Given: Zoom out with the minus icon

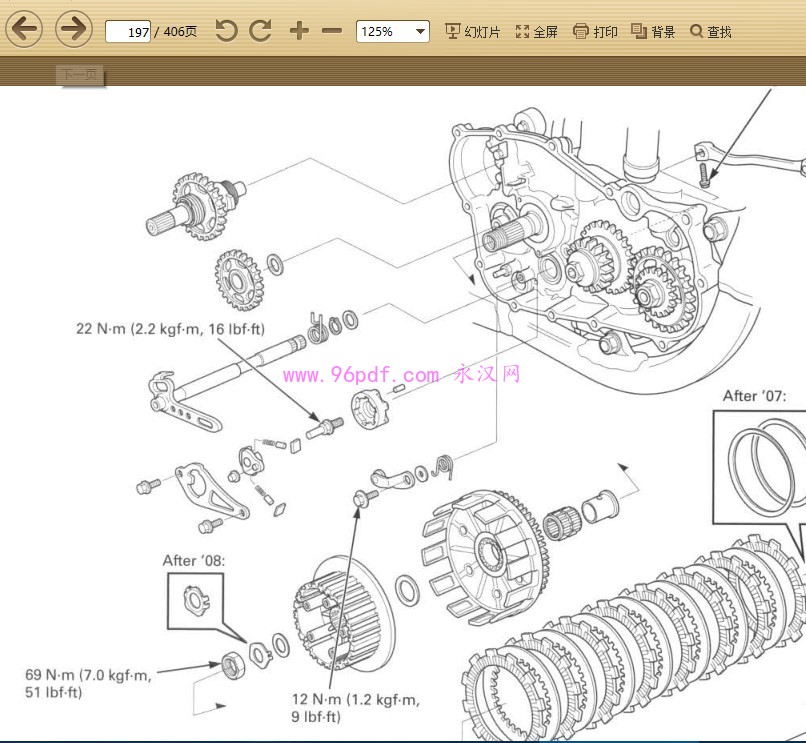Looking at the screenshot, I should (332, 31).
